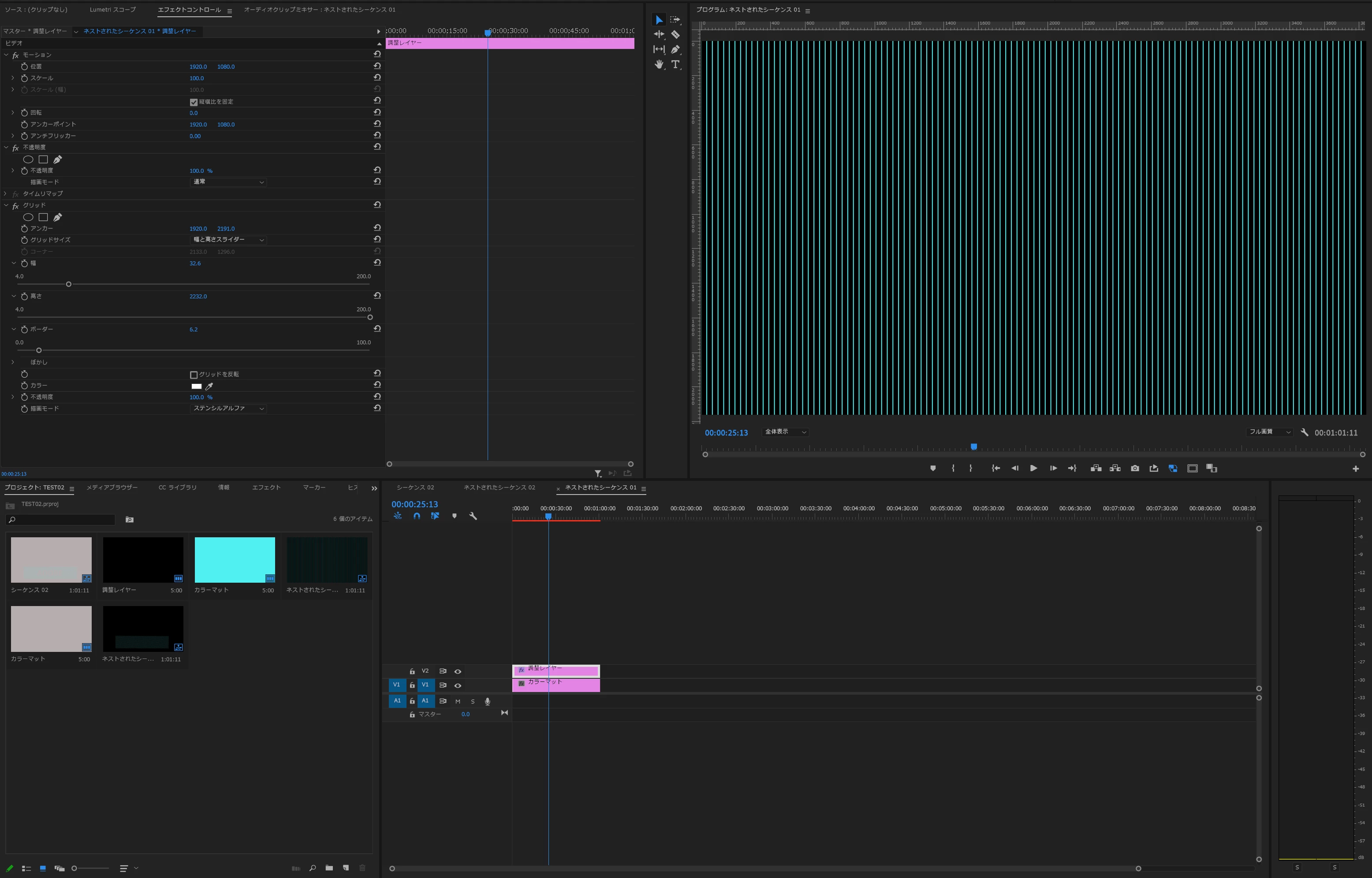Enable グリッドを反転 checkbox
This screenshot has width=1372, height=878.
(x=194, y=375)
